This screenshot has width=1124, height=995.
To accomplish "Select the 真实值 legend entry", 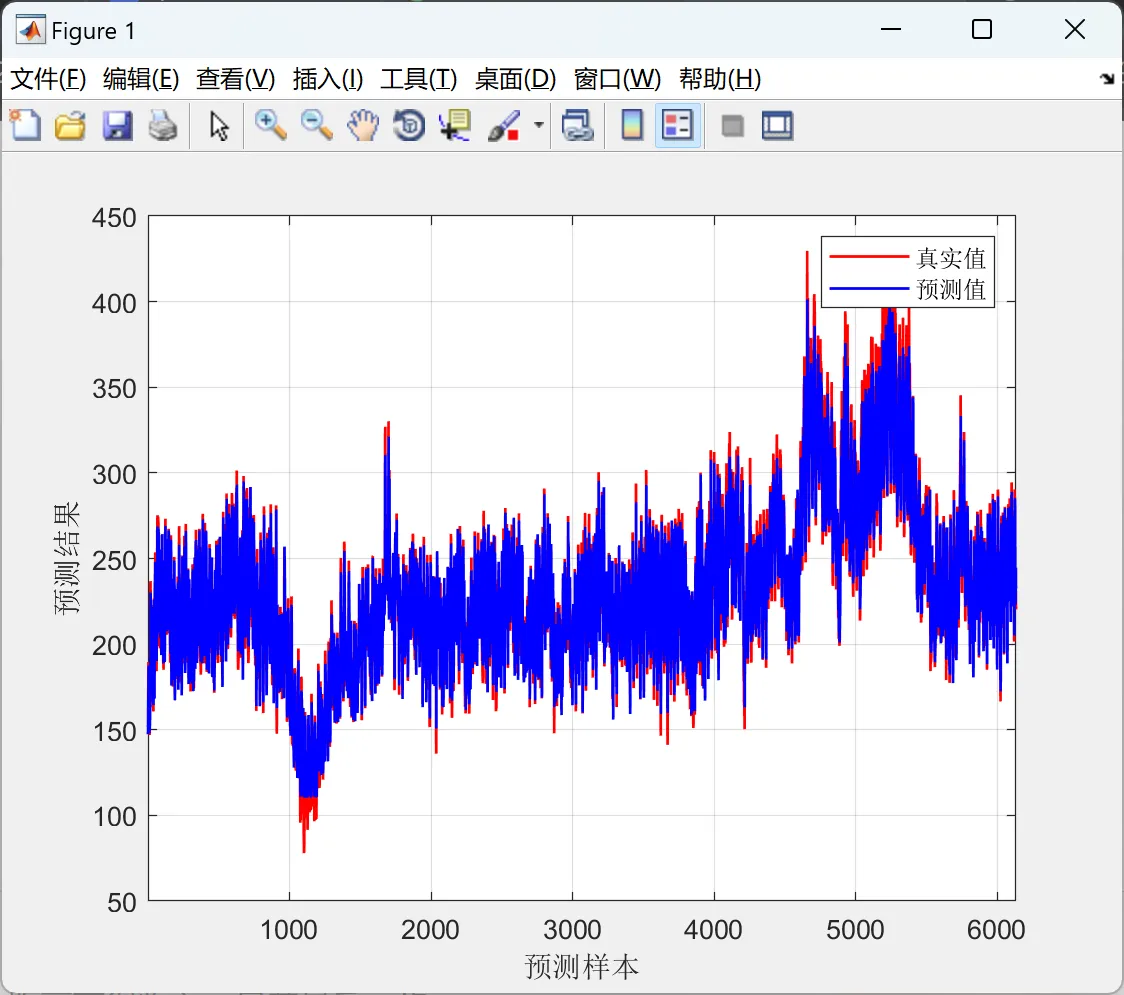I will (x=951, y=257).
